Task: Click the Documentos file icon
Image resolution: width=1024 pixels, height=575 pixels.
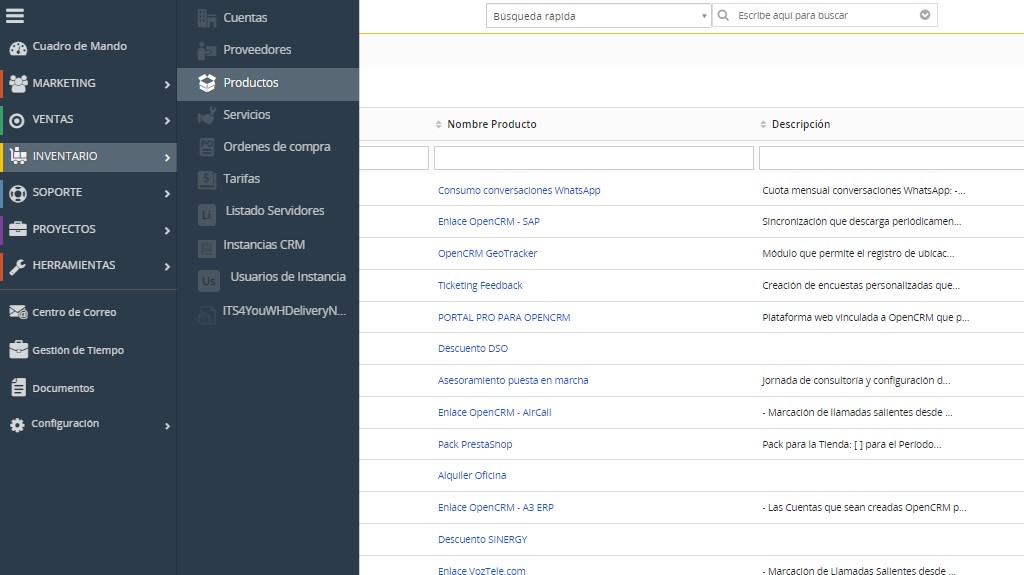Action: pos(18,387)
